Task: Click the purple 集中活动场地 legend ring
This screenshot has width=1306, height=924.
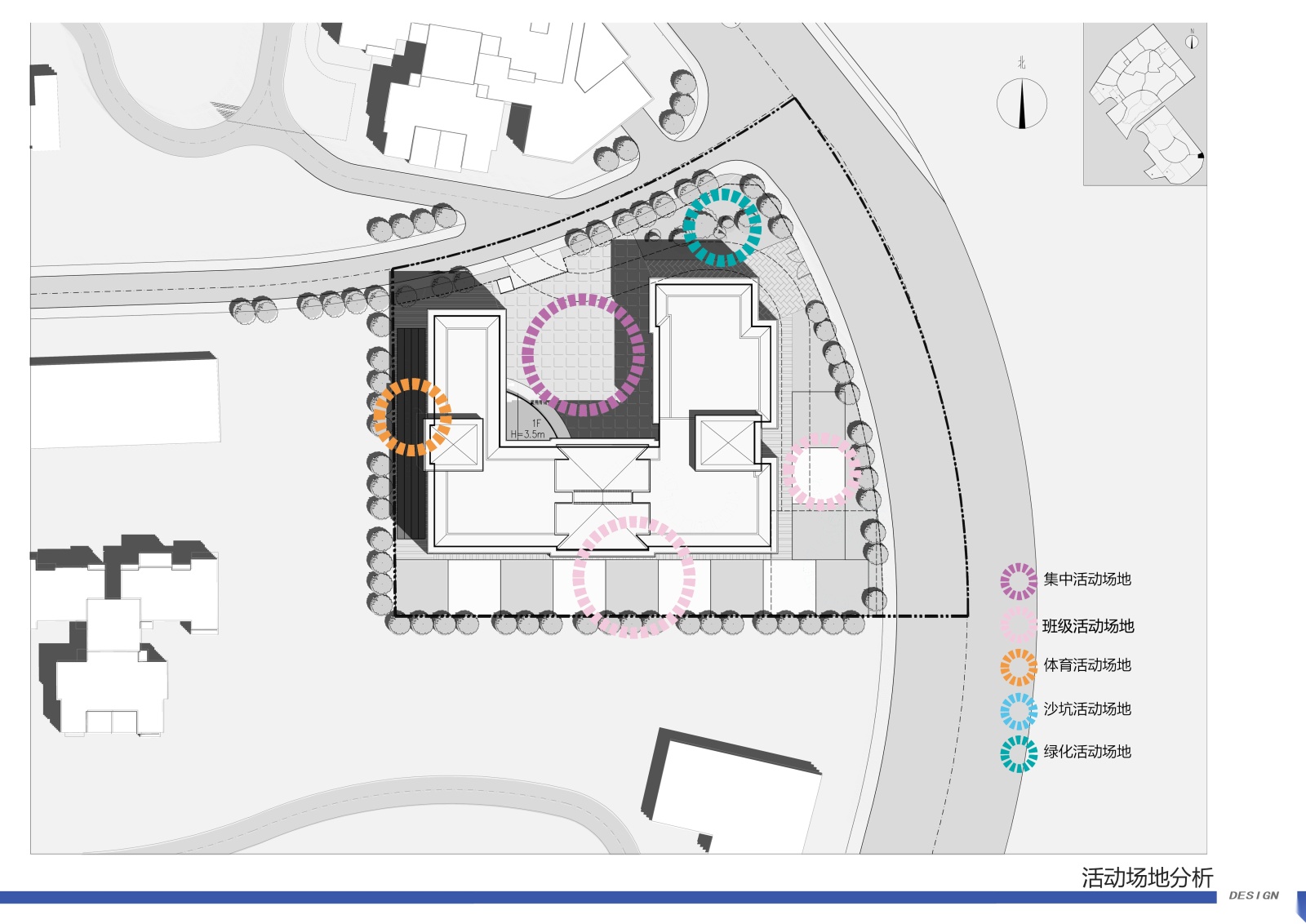Action: tap(1019, 581)
